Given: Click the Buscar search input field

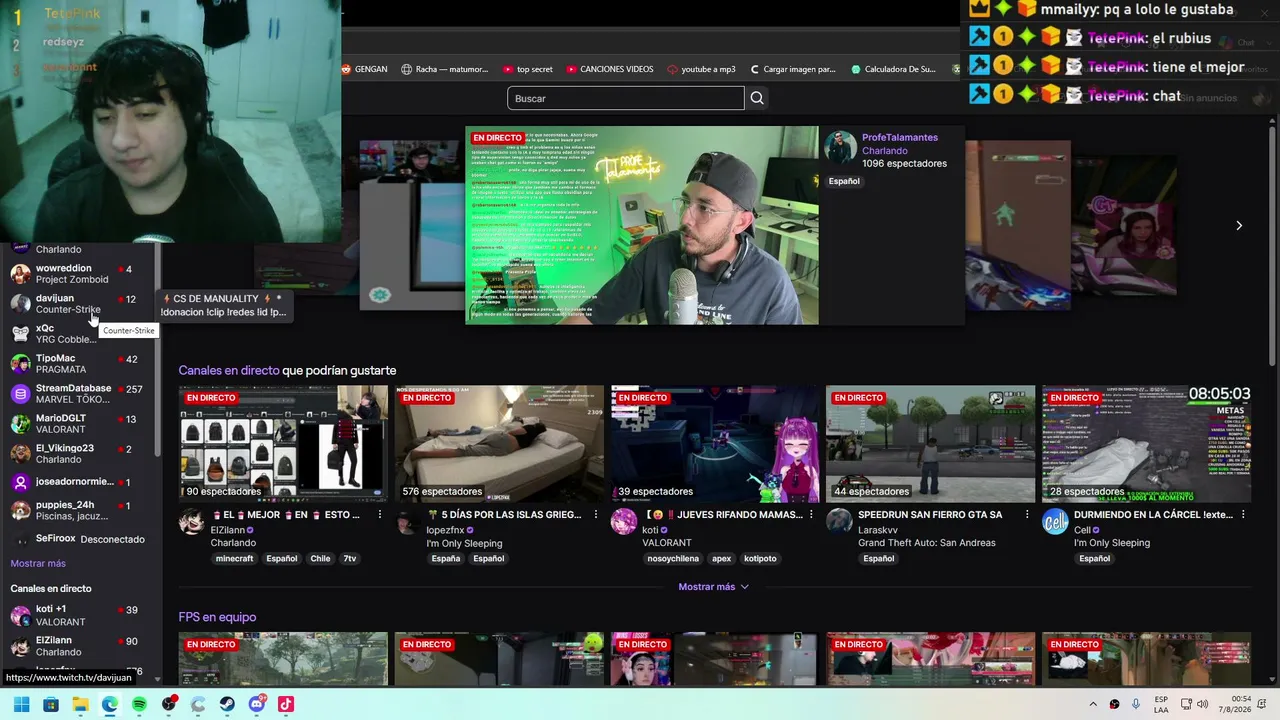Looking at the screenshot, I should click(626, 98).
